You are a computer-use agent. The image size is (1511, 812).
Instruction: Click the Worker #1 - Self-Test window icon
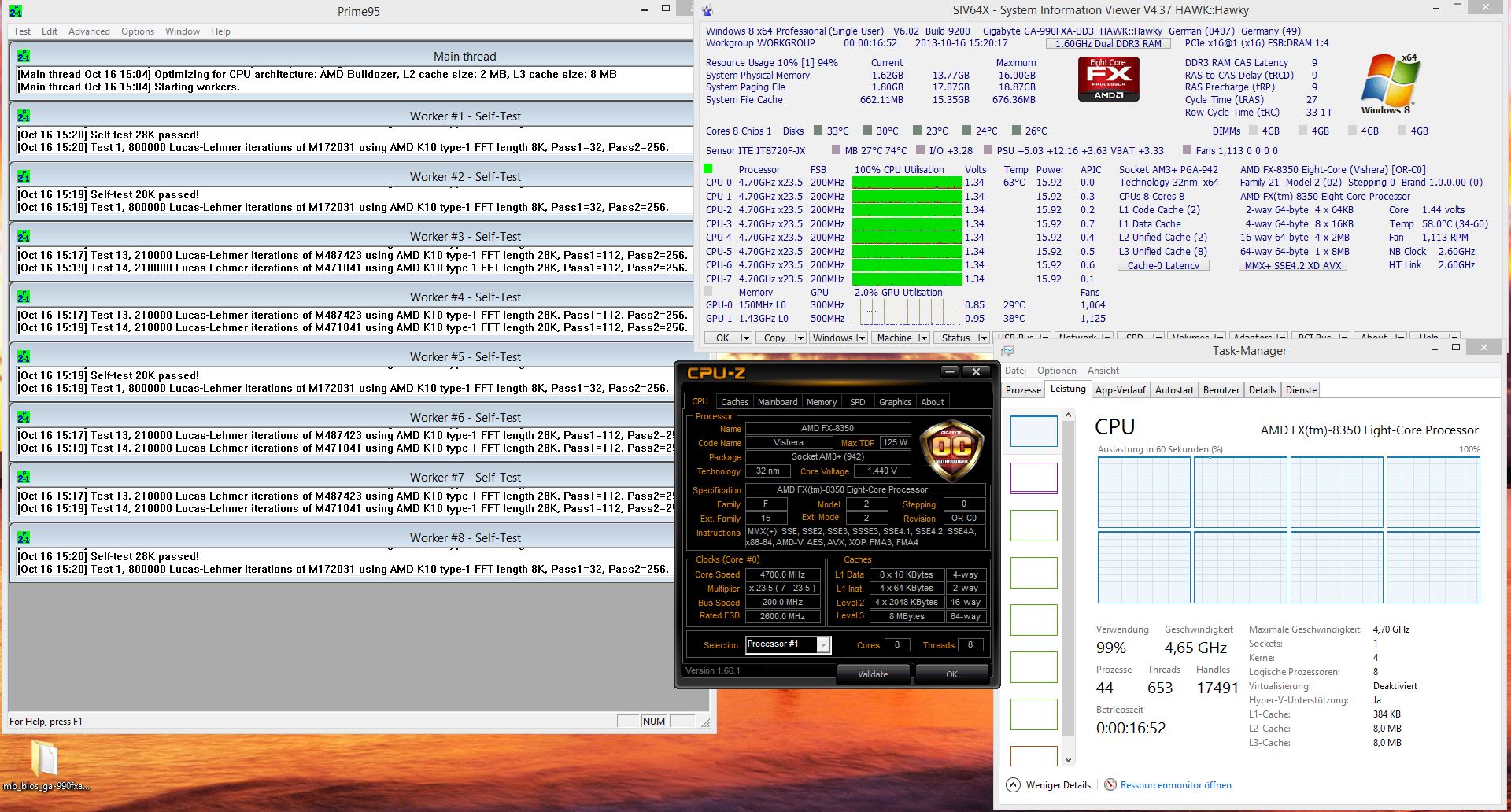tap(24, 116)
